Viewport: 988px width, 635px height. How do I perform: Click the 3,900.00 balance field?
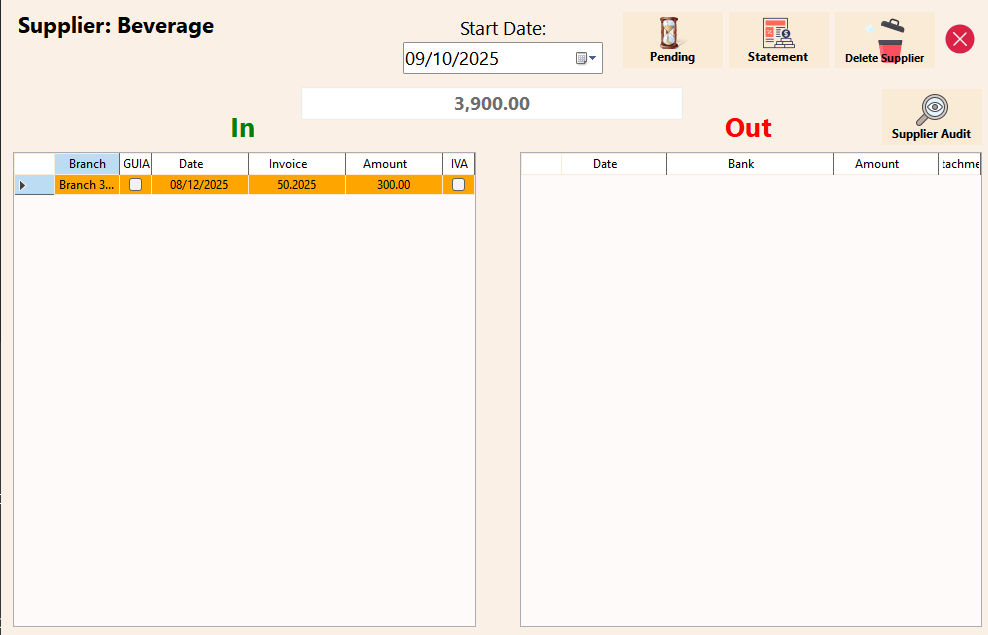pos(491,104)
